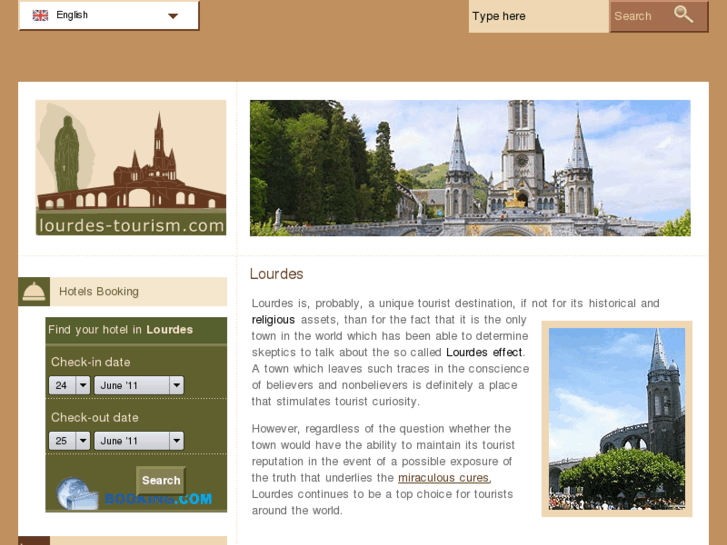Viewport: 727px width, 545px height.
Task: Open the 'miraculous cures' link
Action: tap(443, 478)
